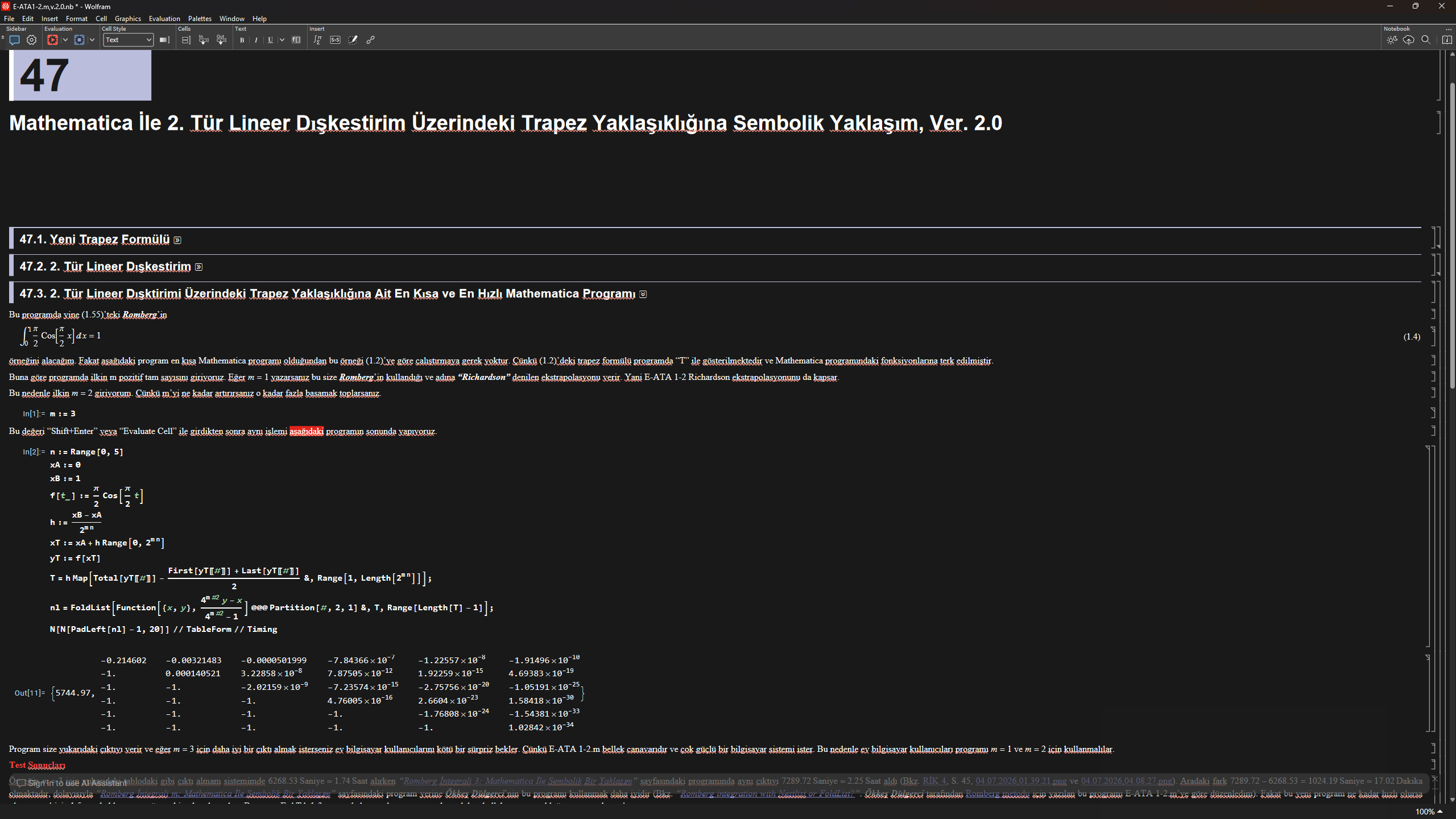Open the 100% zoom level selector
This screenshot has height=819, width=1456.
pyautogui.click(x=1429, y=812)
